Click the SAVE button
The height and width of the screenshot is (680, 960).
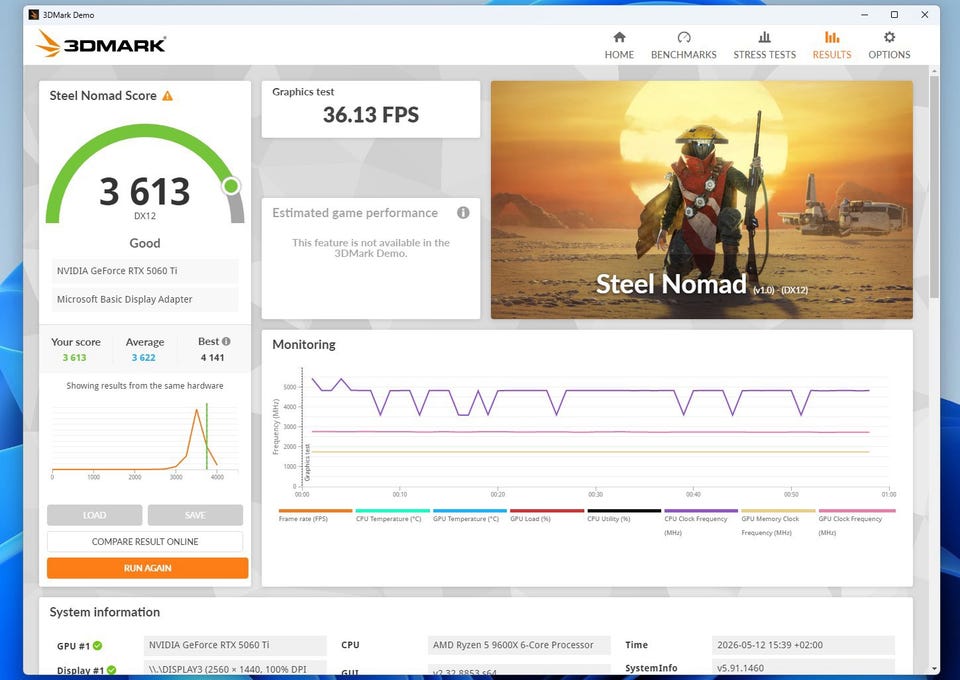point(195,515)
